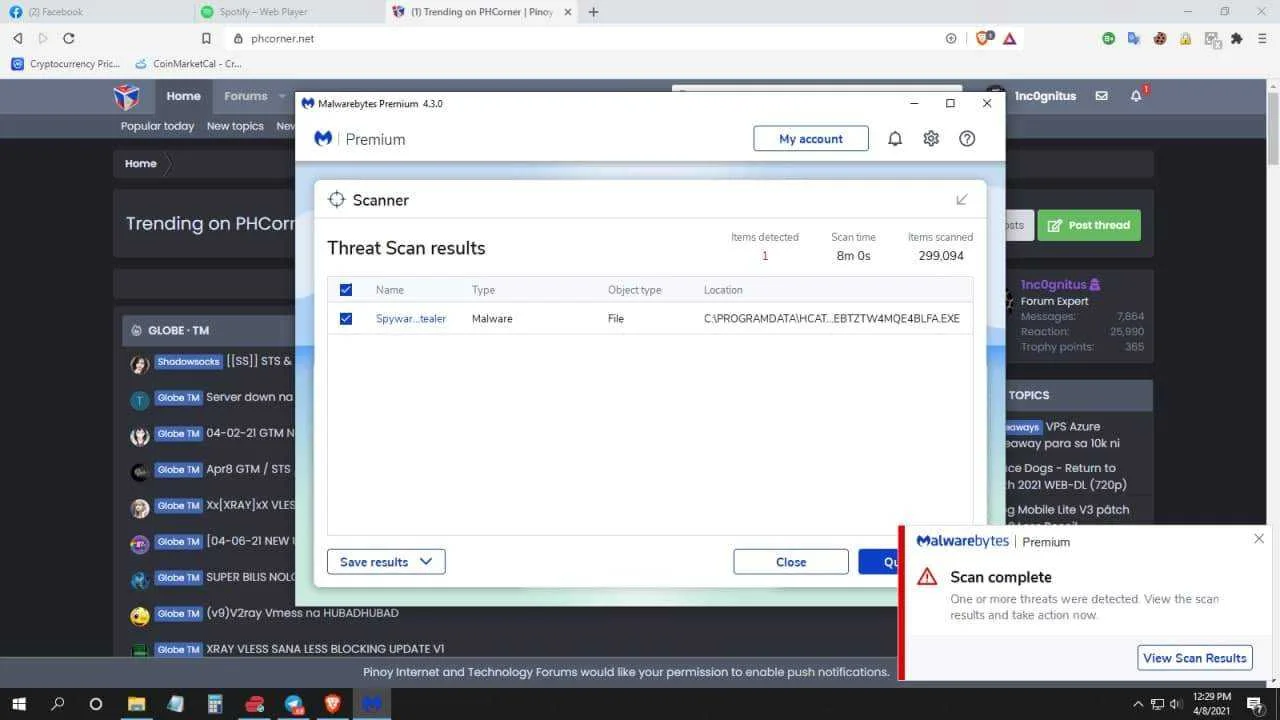Screen dimensions: 1280x720
Task: Open Malwarebytes from the taskbar
Action: (372, 704)
